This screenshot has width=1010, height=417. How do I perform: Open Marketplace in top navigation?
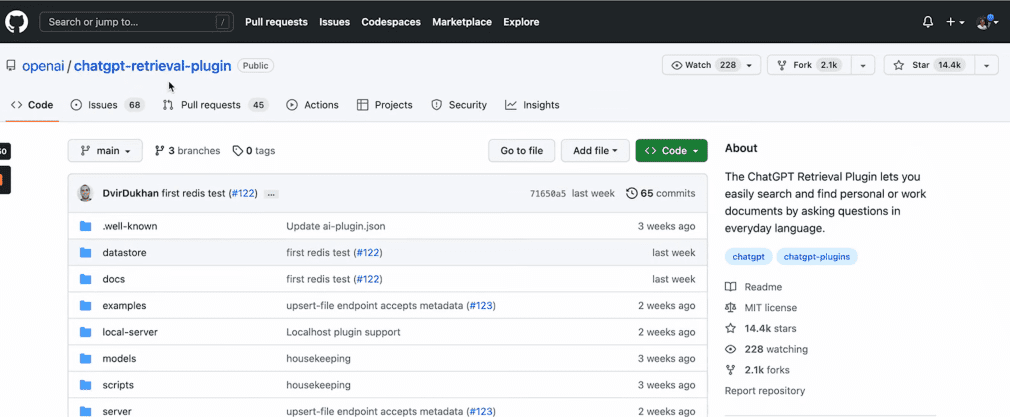click(462, 22)
